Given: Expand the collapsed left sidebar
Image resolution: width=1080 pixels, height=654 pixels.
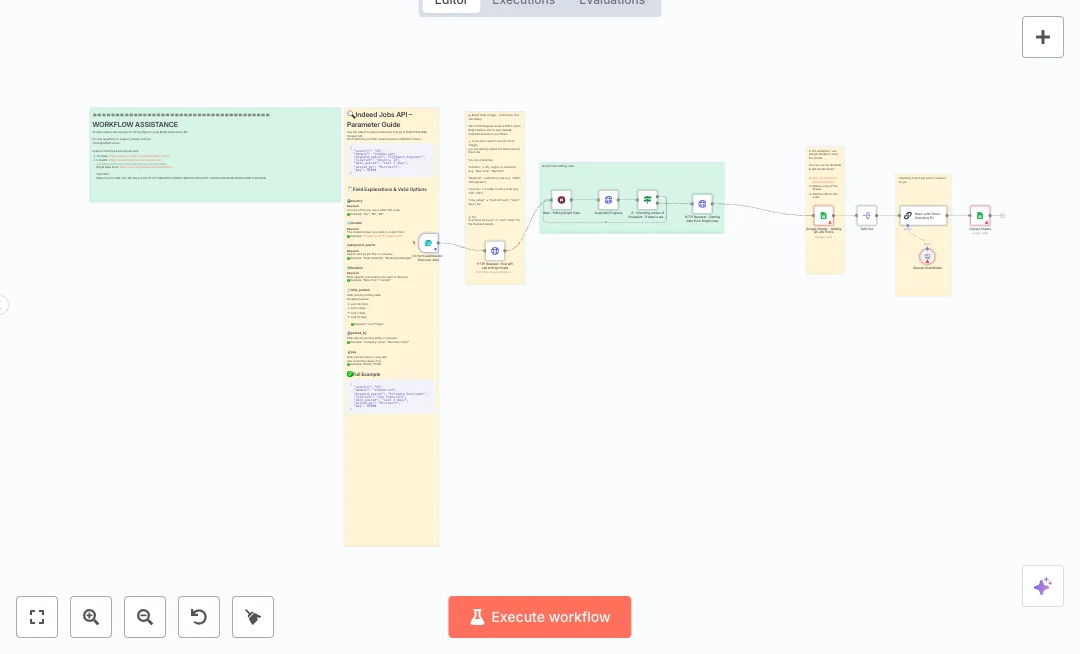Looking at the screenshot, I should pyautogui.click(x=3, y=305).
